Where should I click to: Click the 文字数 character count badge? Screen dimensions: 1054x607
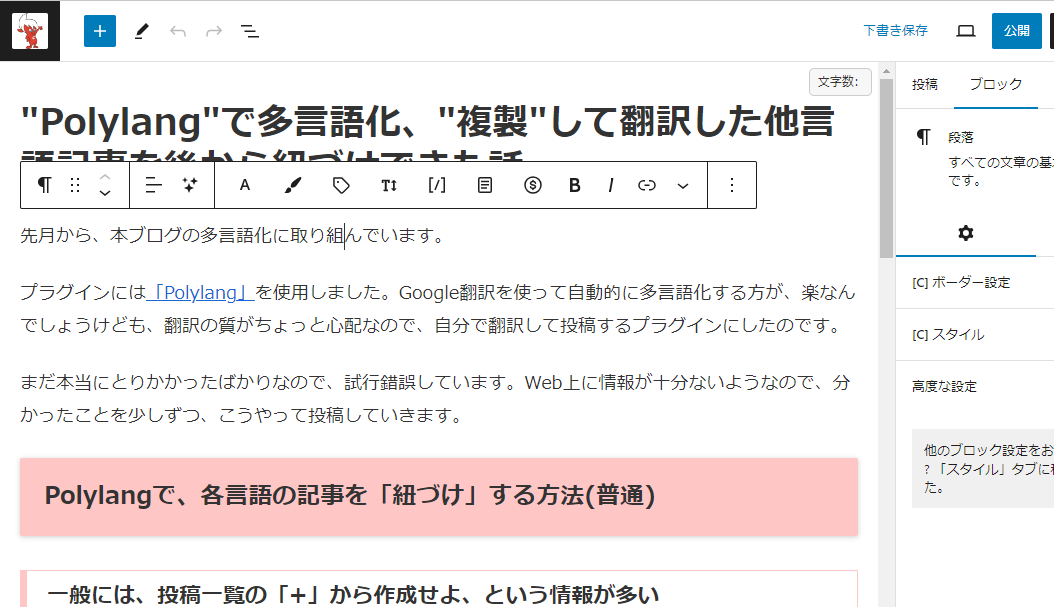click(x=840, y=82)
